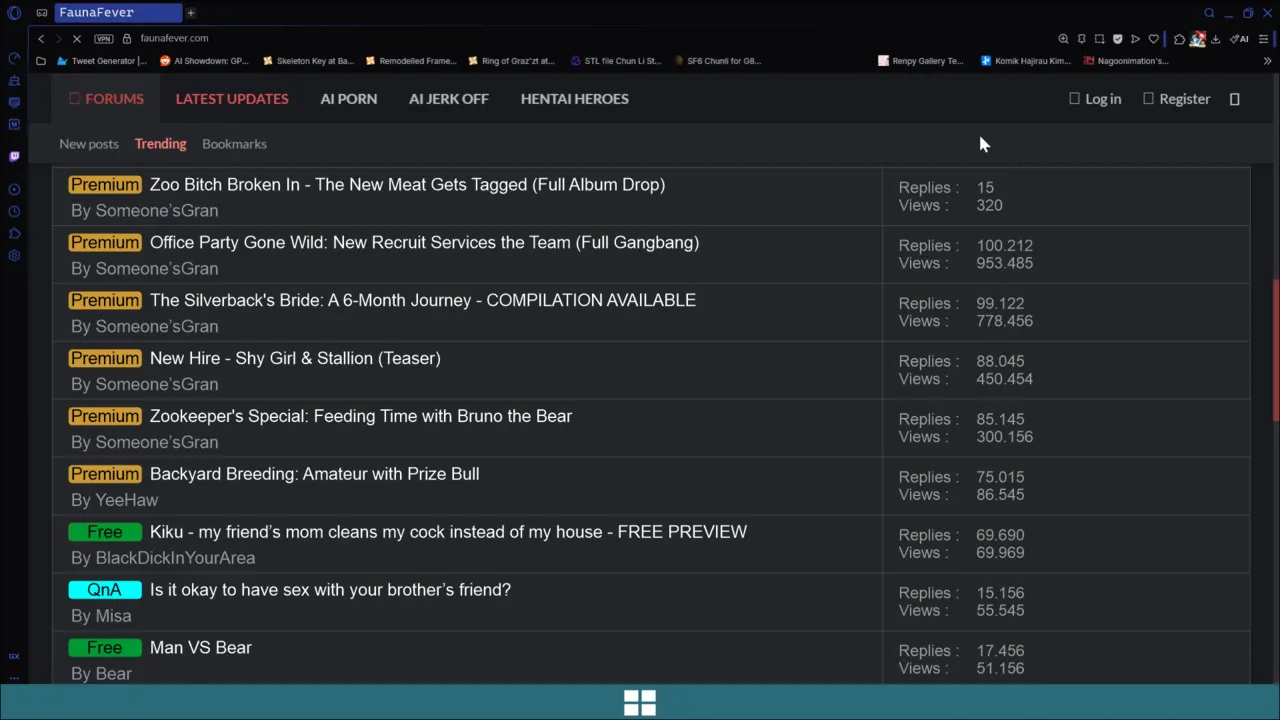
Task: Open the Man VS Bear thread
Action: (x=201, y=648)
